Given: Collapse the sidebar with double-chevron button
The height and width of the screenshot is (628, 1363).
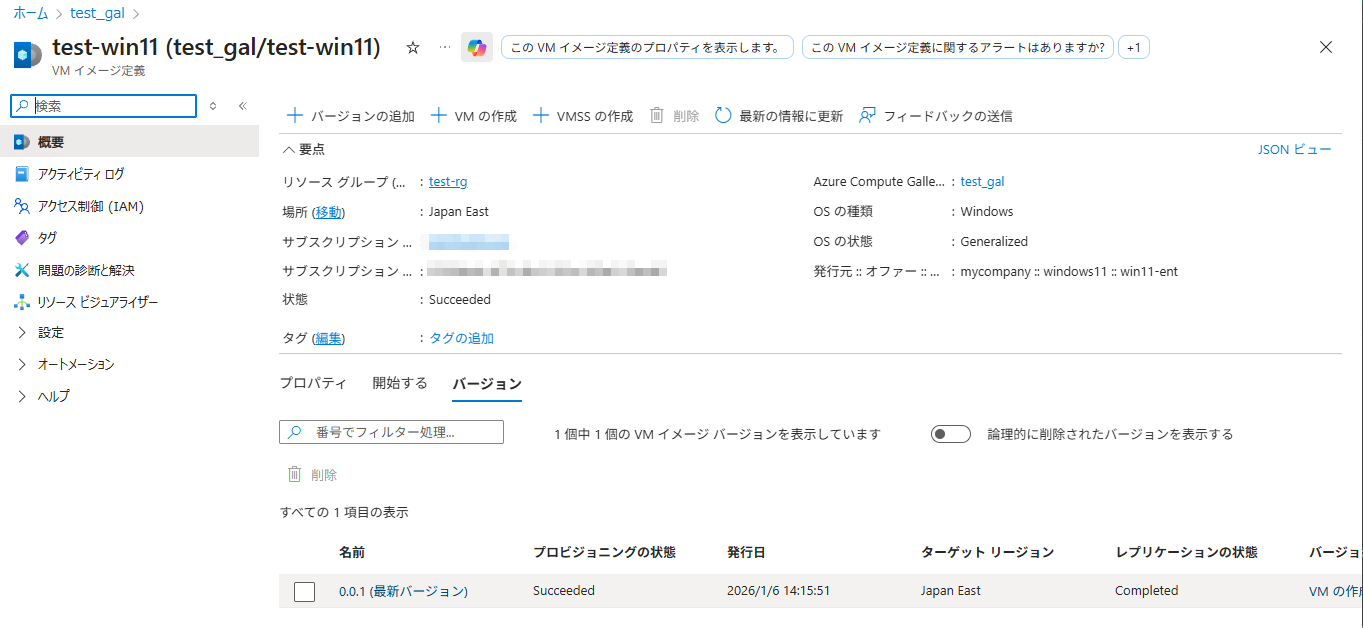Looking at the screenshot, I should click(242, 106).
